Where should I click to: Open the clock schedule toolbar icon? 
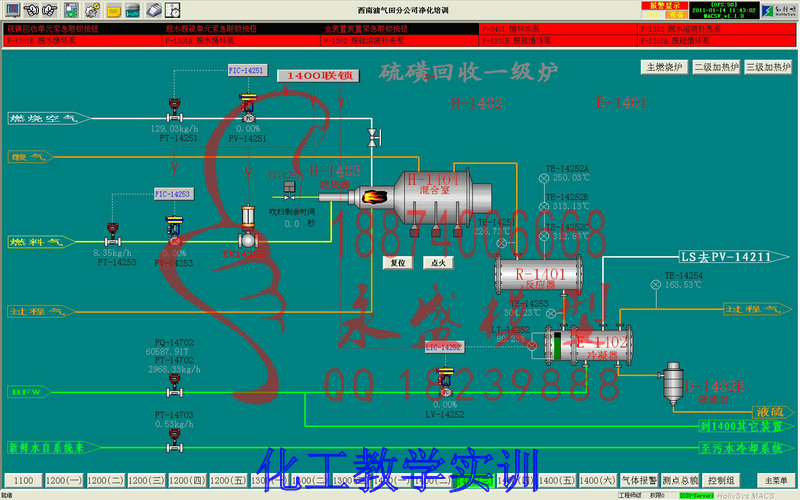click(x=173, y=9)
